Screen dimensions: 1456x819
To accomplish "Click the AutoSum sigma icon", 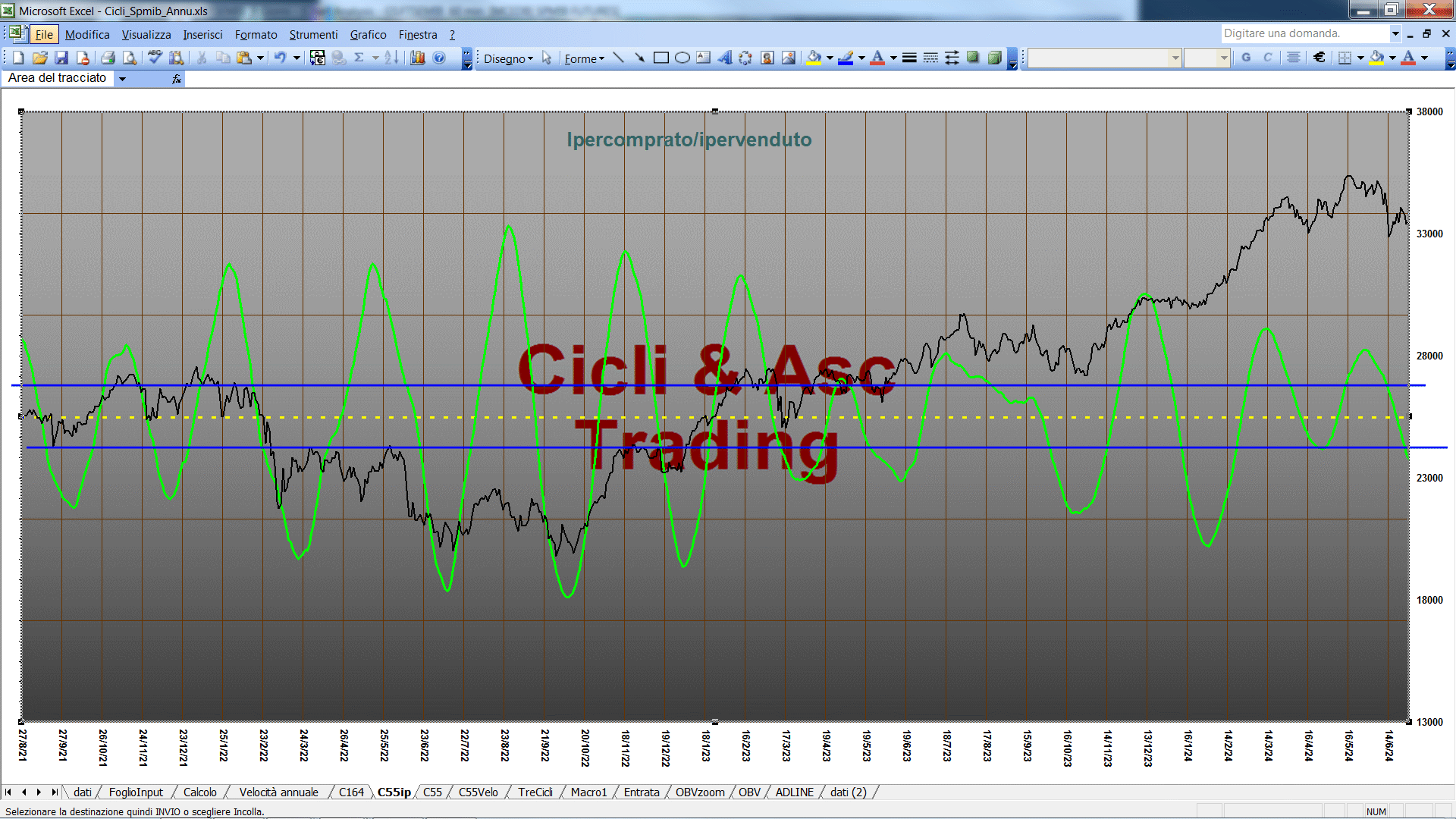I will [359, 58].
